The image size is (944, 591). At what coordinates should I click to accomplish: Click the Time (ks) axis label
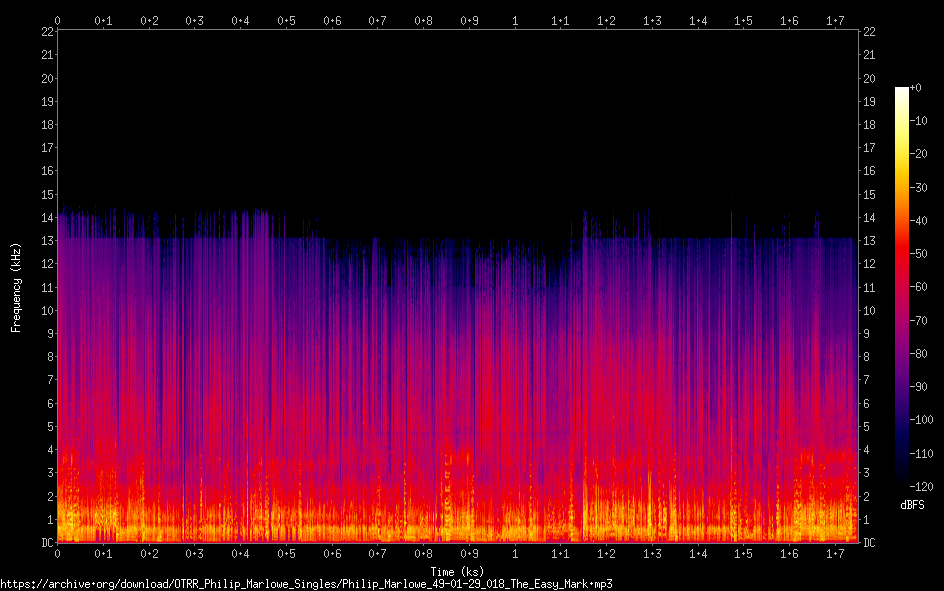456,572
